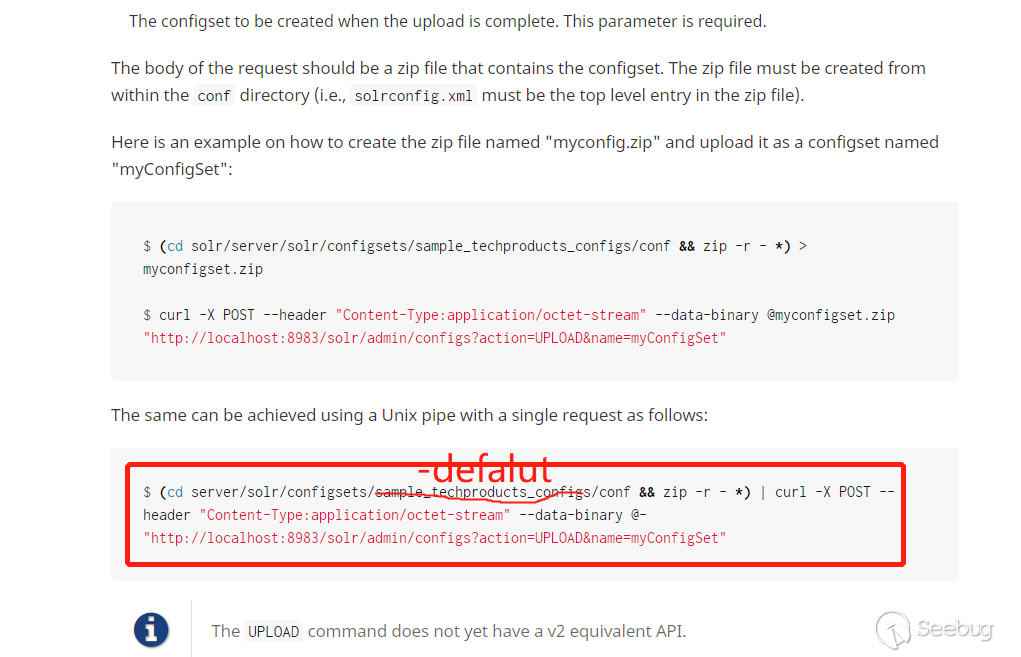Click the blue info icon

tap(151, 630)
